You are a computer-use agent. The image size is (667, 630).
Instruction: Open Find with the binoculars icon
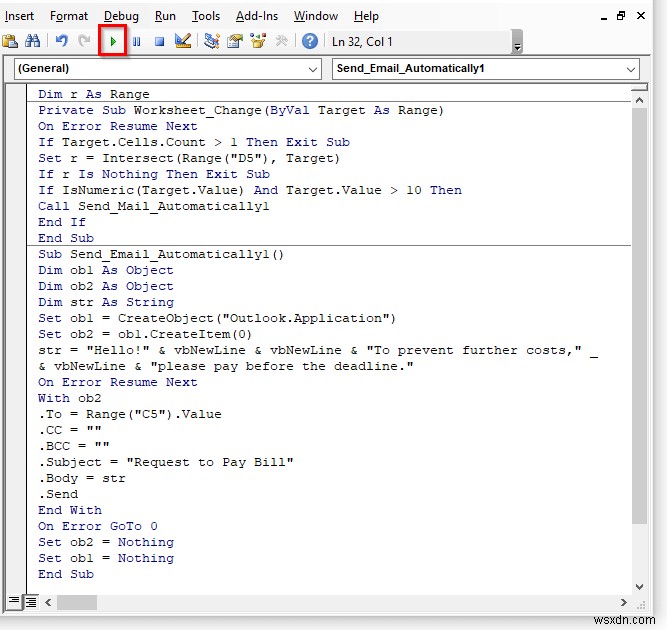pyautogui.click(x=33, y=41)
